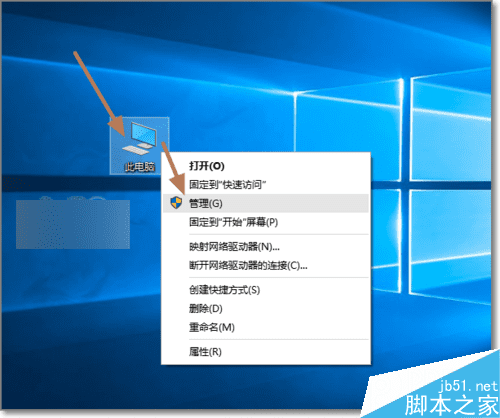The height and width of the screenshot is (418, 500).
Task: Select the 此电脑 desktop icon
Action: [x=140, y=146]
